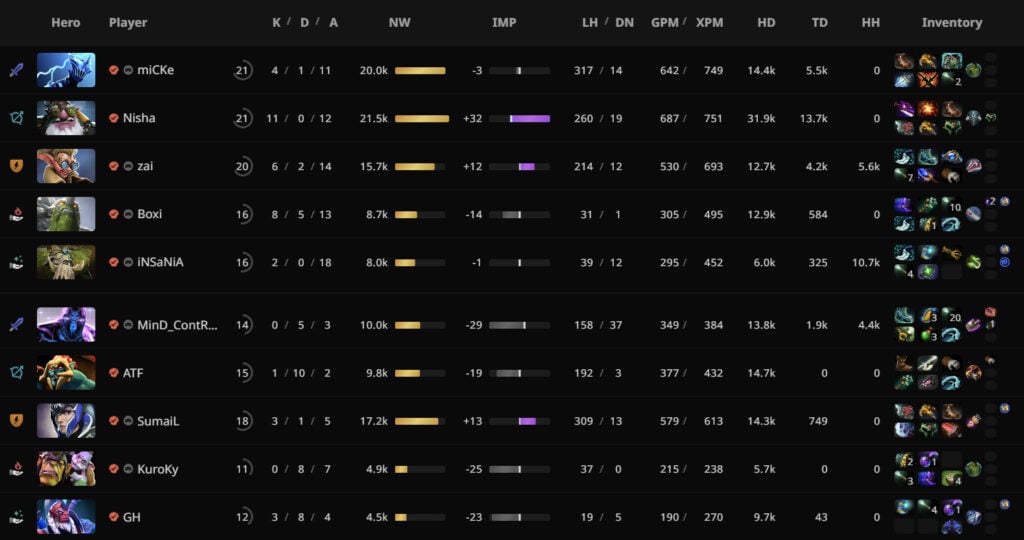Image resolution: width=1024 pixels, height=540 pixels.
Task: Click iNSaNiA's hard support role icon
Action: pyautogui.click(x=16, y=262)
